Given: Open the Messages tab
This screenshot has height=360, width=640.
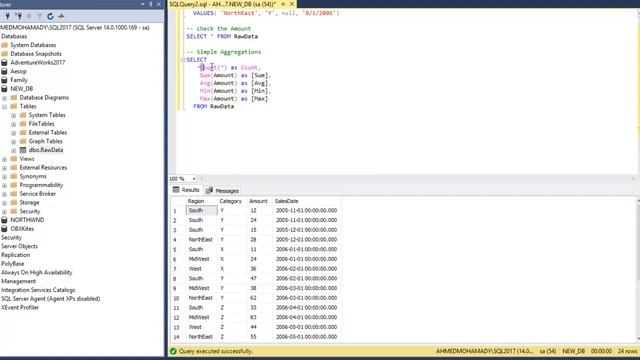Looking at the screenshot, I should point(223,191).
